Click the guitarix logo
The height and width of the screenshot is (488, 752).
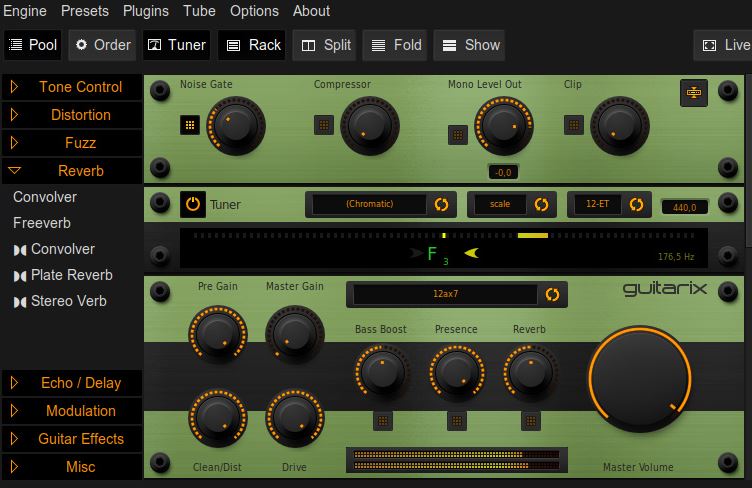pos(665,289)
